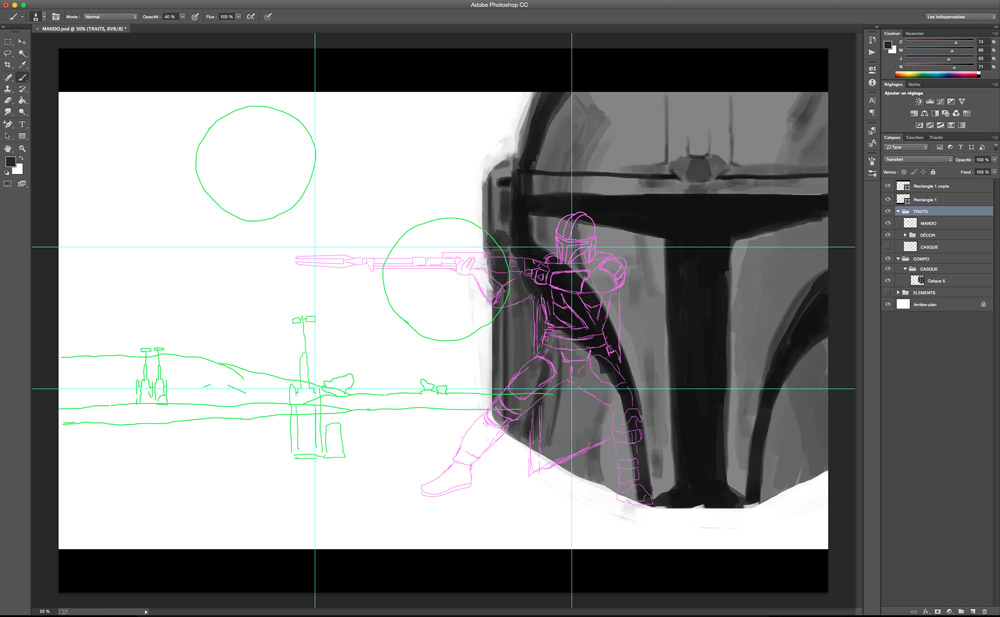Select the Crop tool
Screen dimensions: 1000x617
(8, 65)
